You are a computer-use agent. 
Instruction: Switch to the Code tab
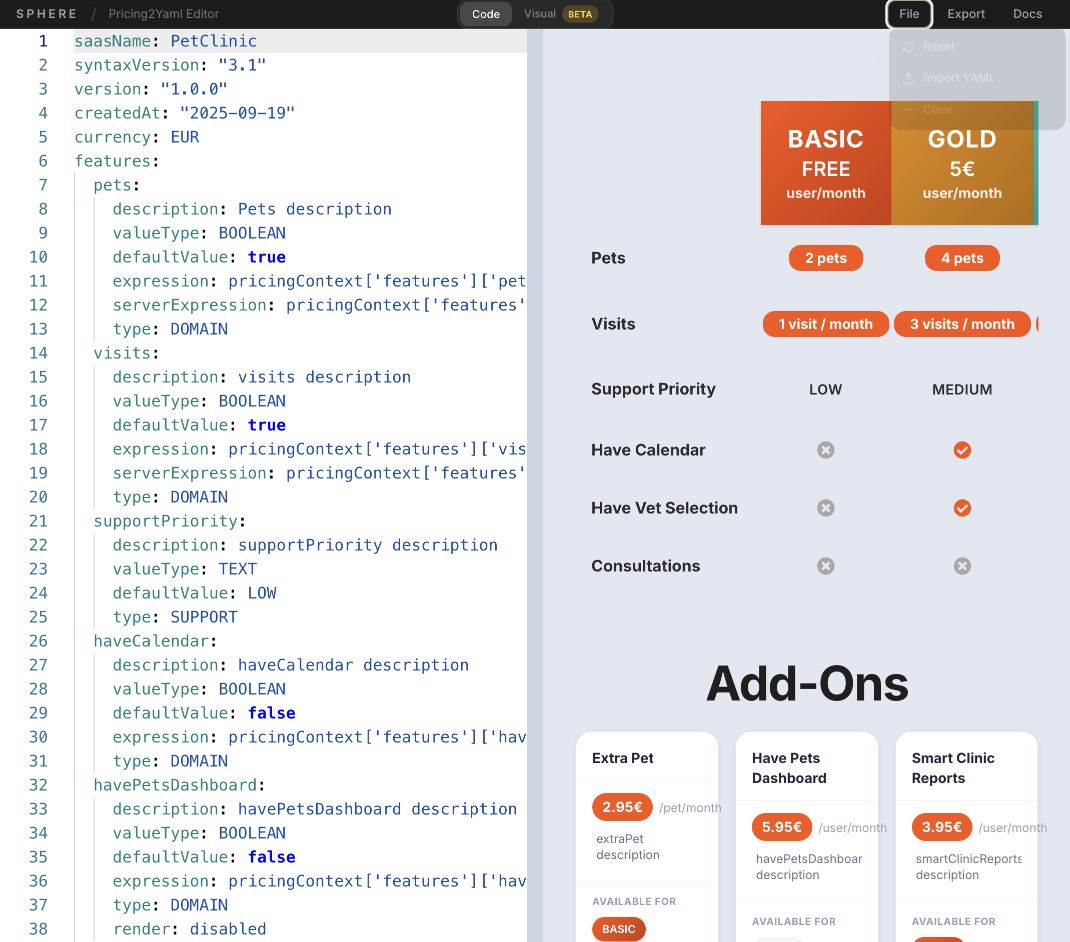click(x=486, y=14)
